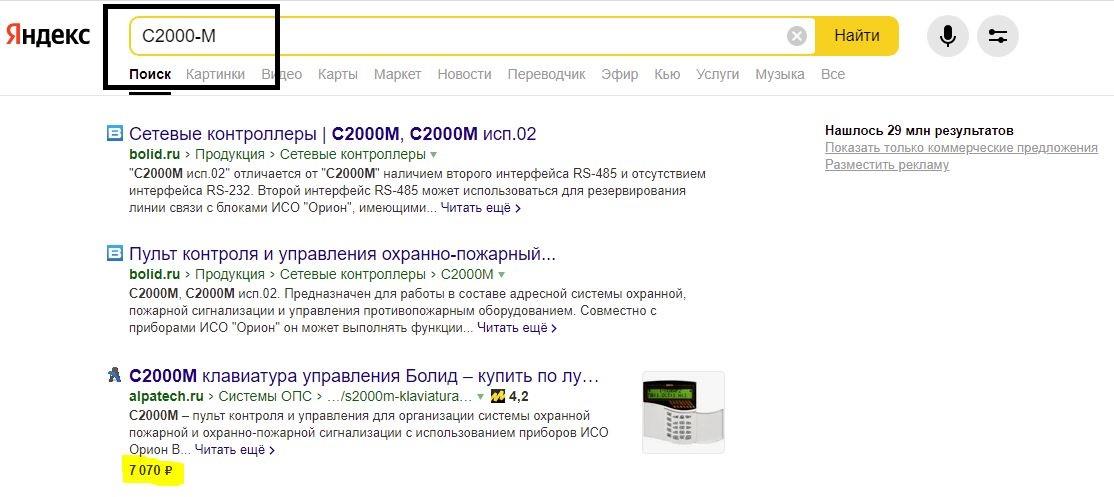Expand first result snippet via Читать ещё
The width and height of the screenshot is (1114, 497).
click(481, 208)
